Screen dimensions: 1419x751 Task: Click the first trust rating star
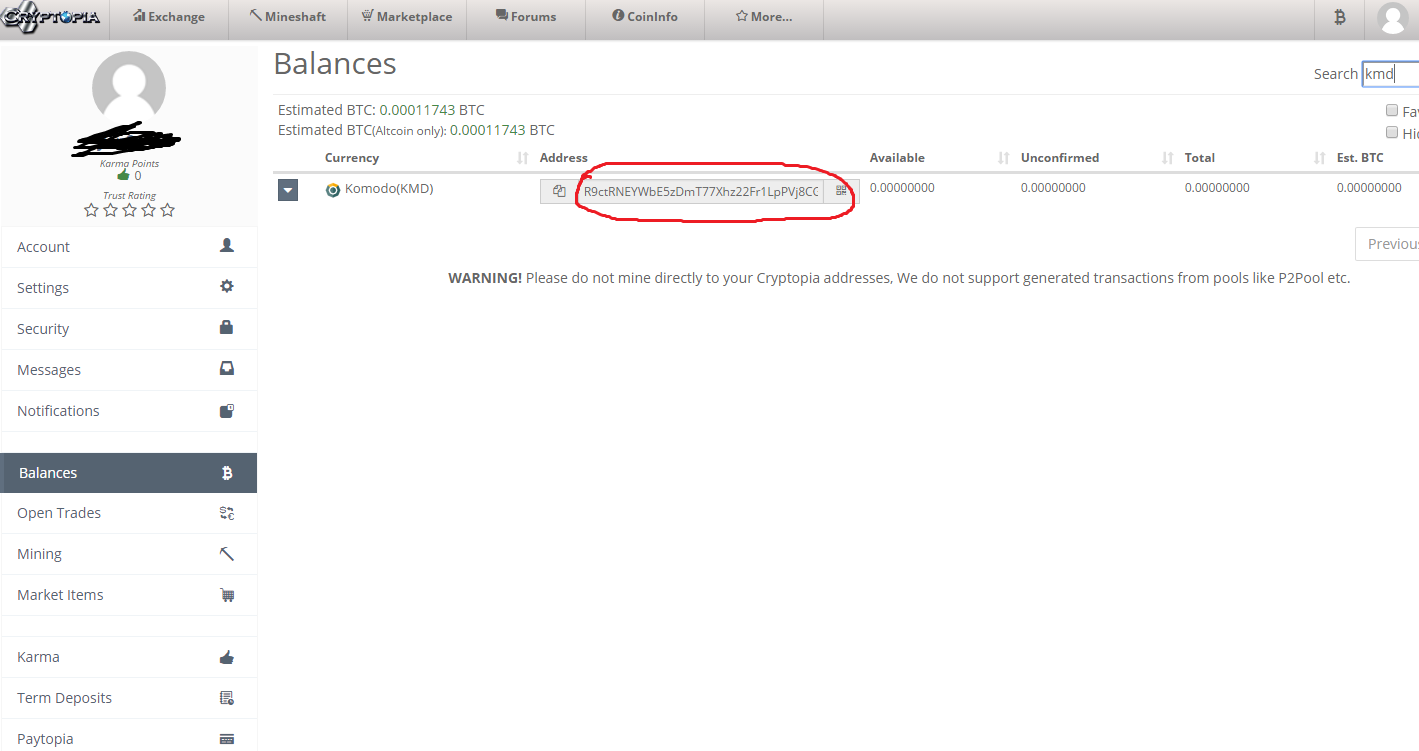pos(91,210)
